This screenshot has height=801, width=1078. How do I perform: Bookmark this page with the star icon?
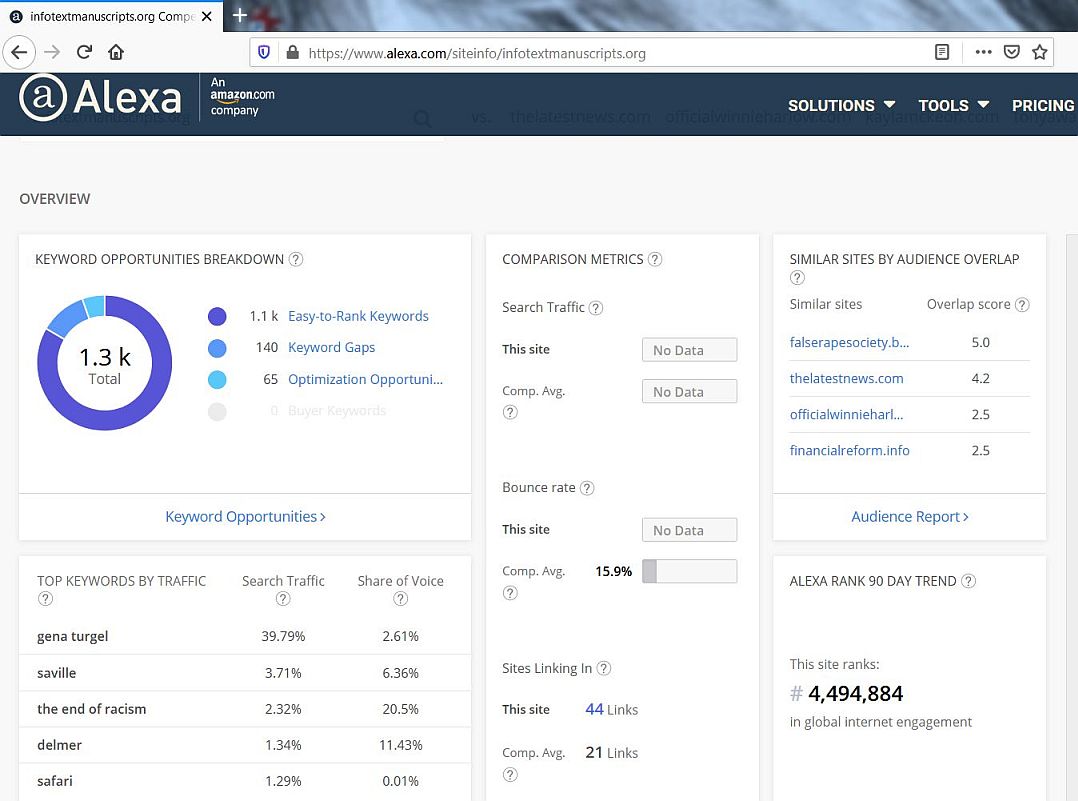(1040, 52)
